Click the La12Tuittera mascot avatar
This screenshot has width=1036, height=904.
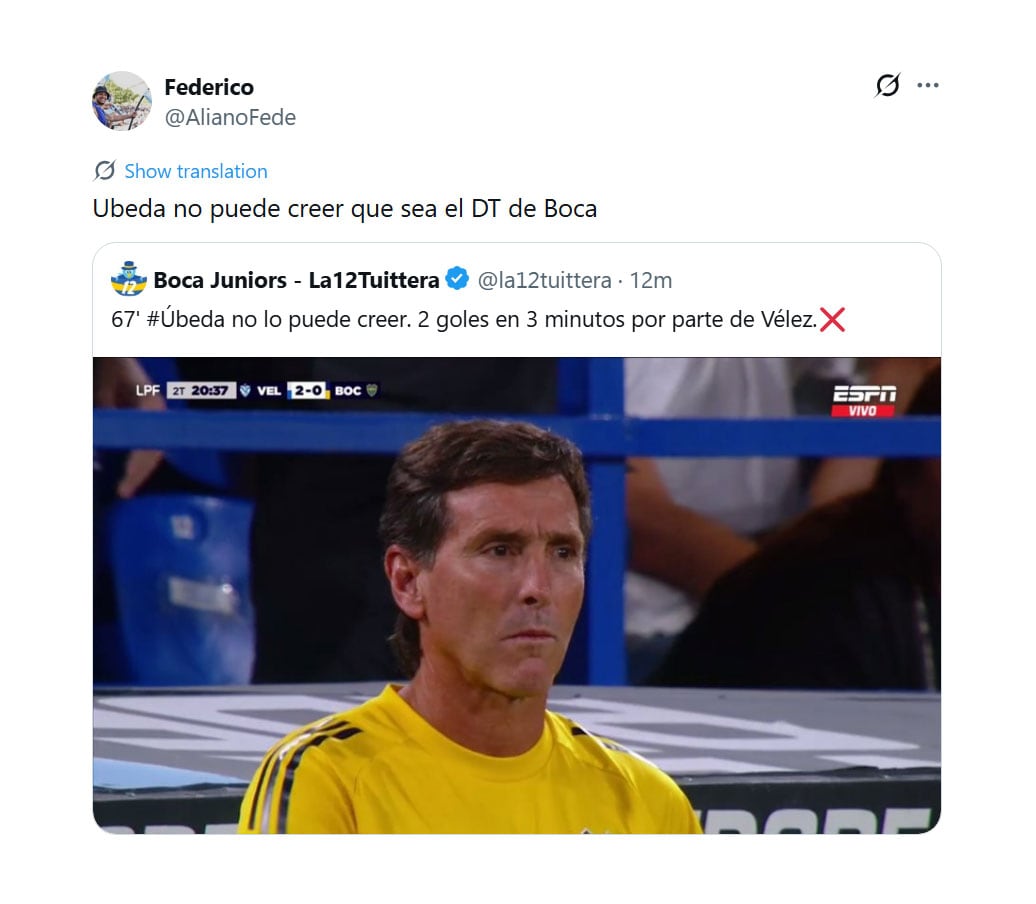click(129, 278)
